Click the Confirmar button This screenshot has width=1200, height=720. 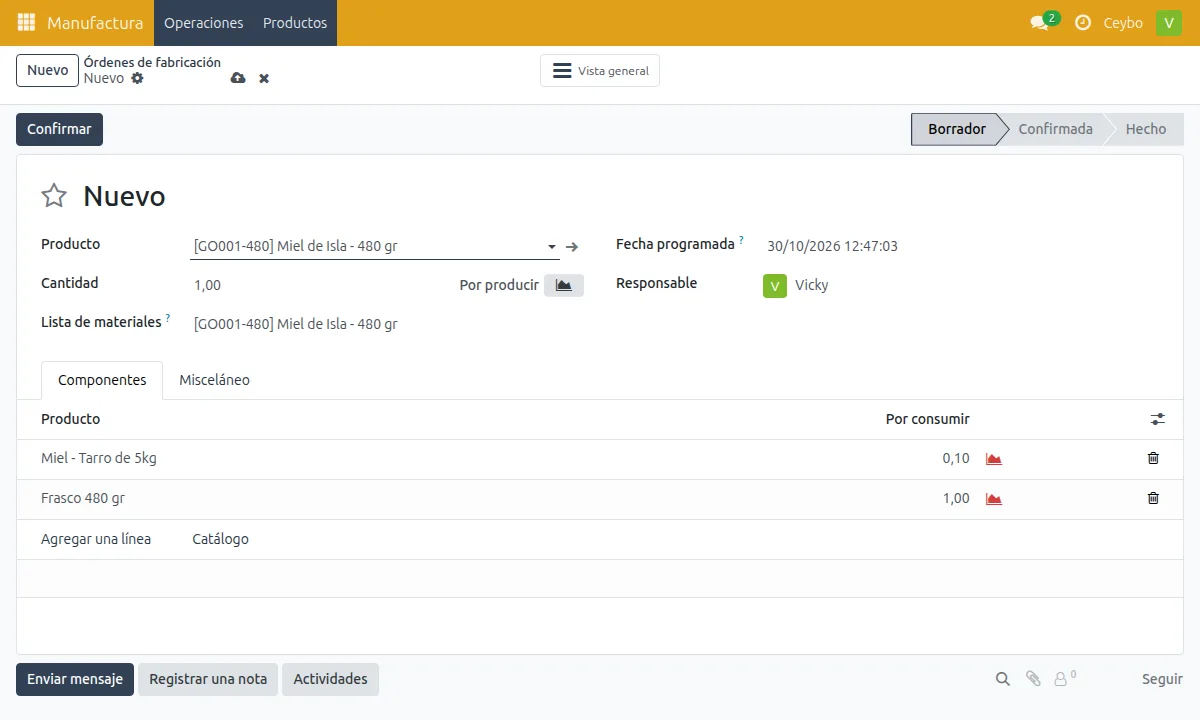[59, 129]
